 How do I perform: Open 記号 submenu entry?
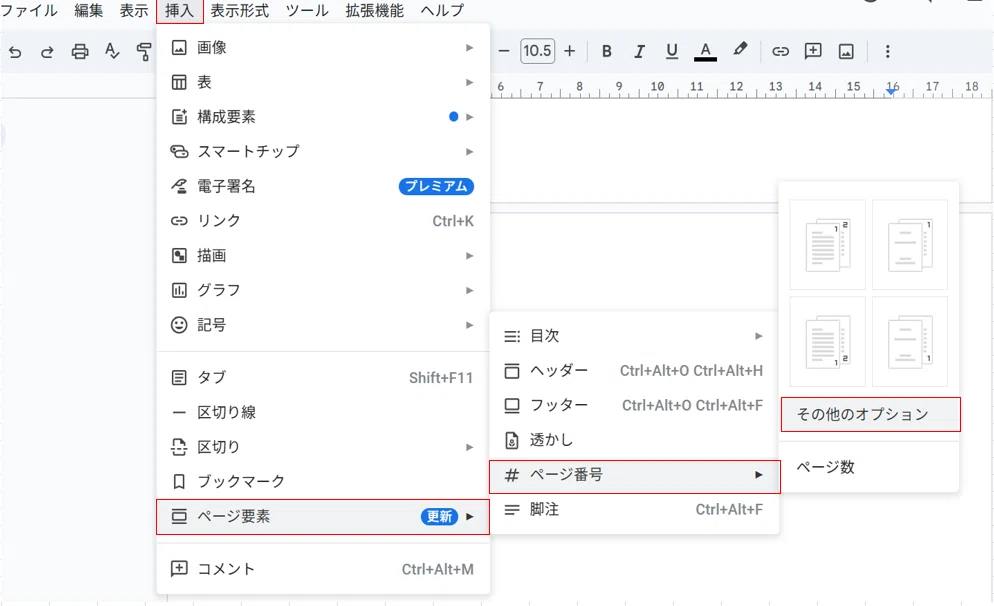click(323, 325)
